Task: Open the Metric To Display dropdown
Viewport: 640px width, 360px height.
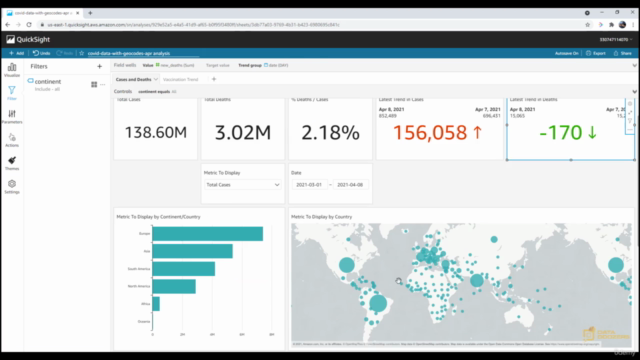Action: [243, 184]
